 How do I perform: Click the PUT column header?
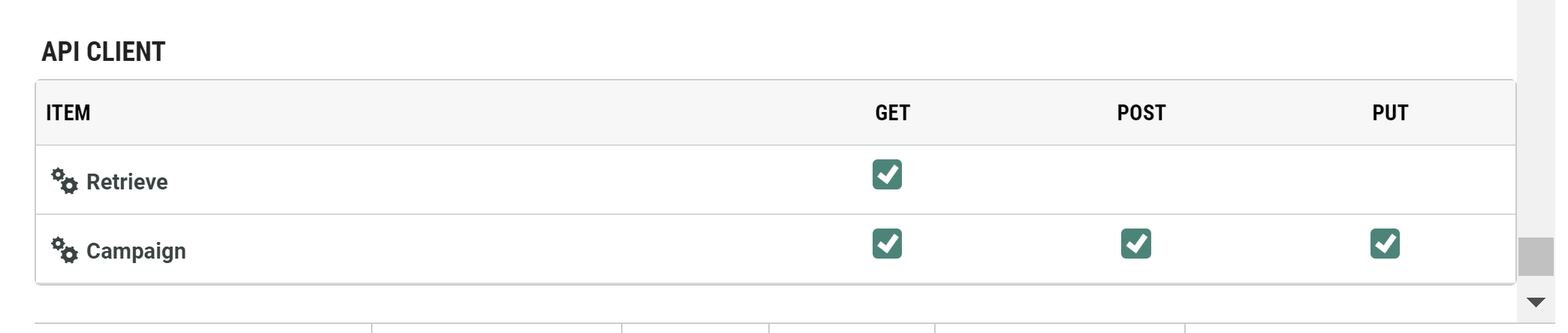coord(1390,113)
